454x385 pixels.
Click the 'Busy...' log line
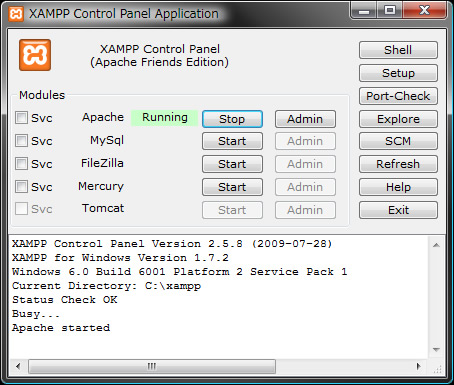pyautogui.click(x=36, y=314)
